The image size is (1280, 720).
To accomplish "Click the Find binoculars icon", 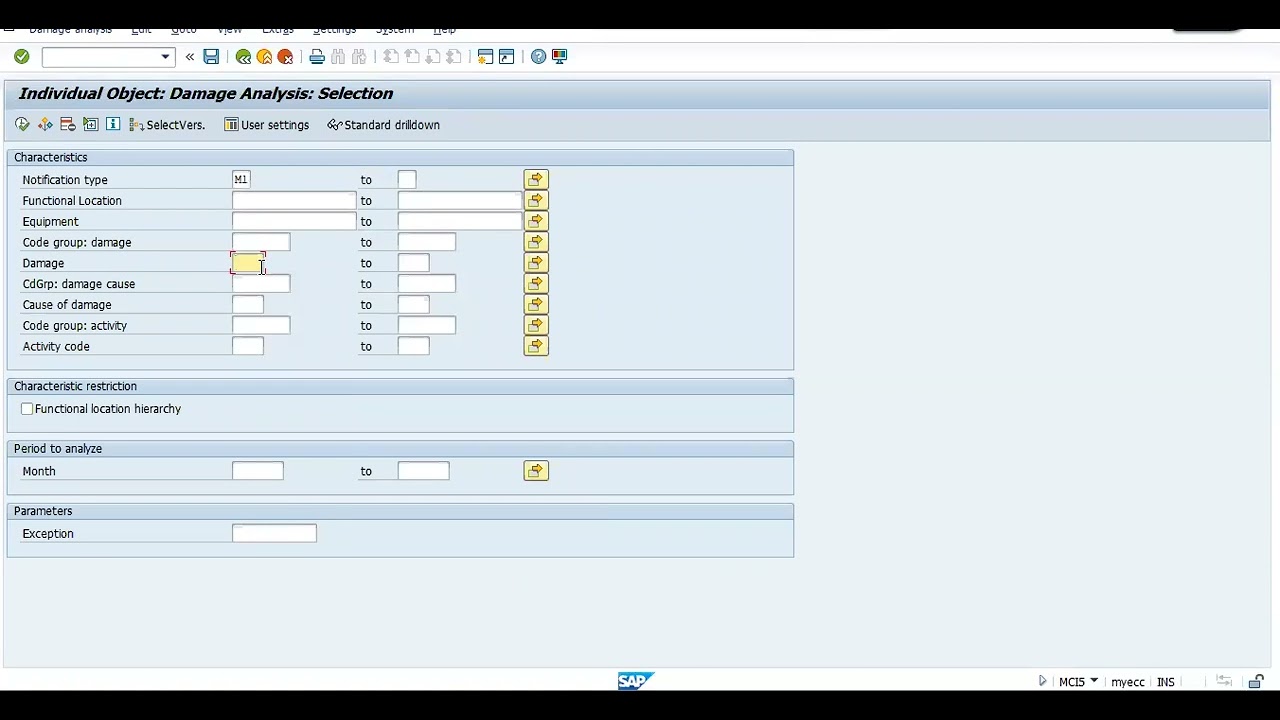I will coord(338,57).
